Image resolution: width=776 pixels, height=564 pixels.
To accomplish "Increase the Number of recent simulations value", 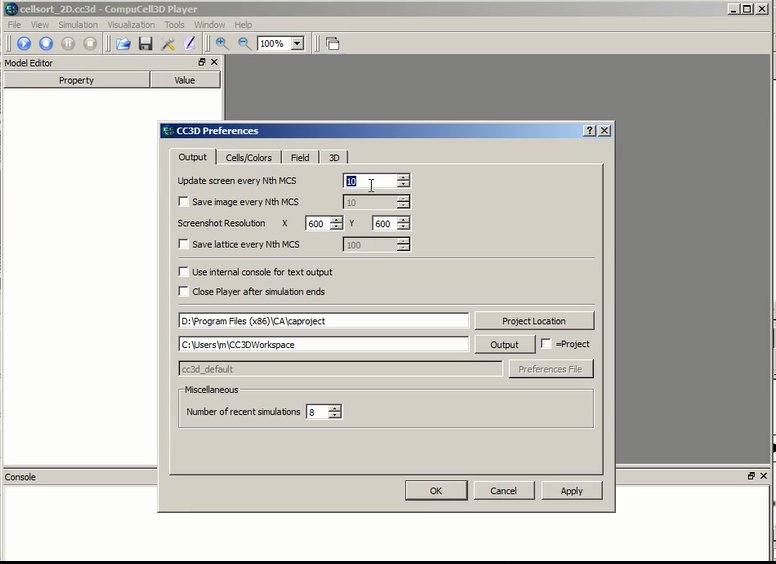I will 334,408.
